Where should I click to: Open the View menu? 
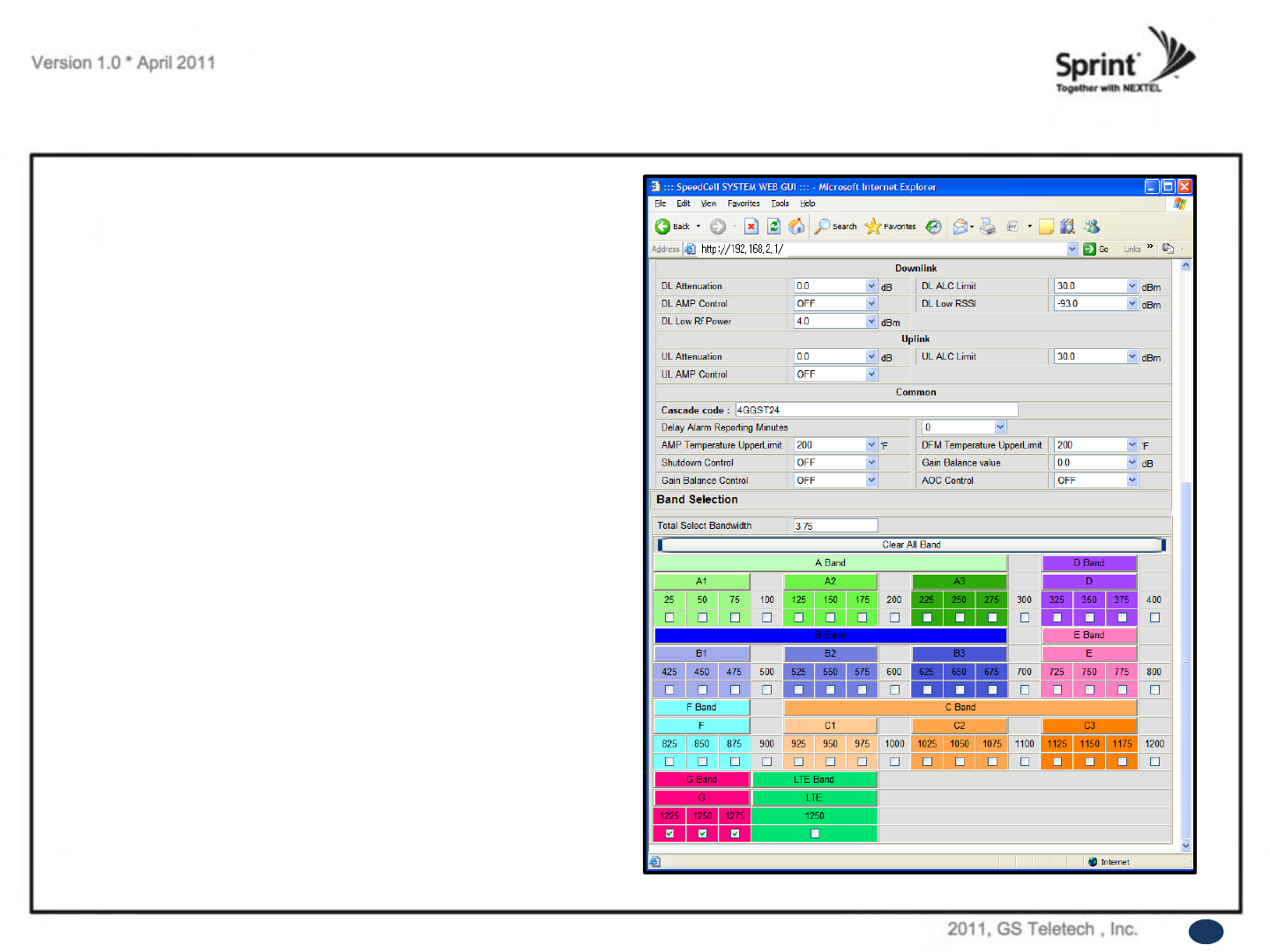[708, 204]
